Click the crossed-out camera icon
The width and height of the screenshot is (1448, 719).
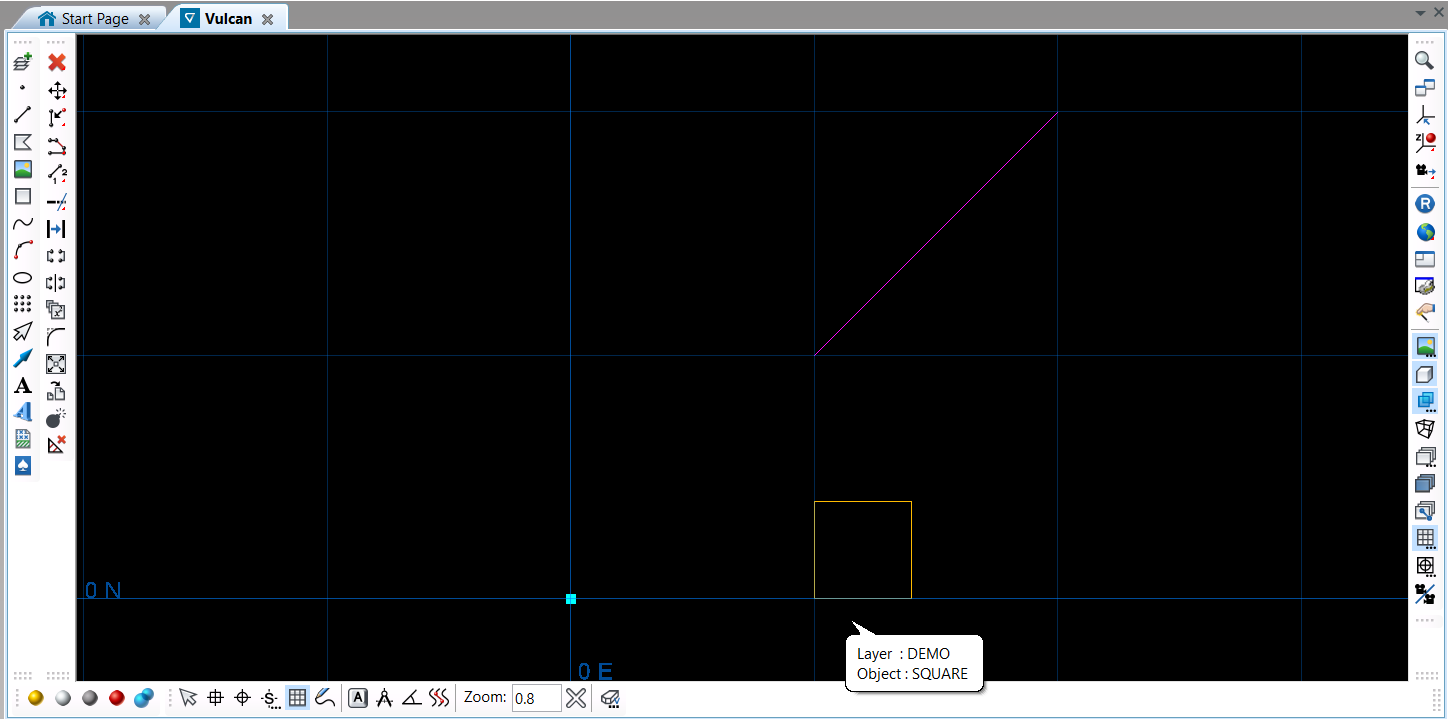click(x=1425, y=594)
